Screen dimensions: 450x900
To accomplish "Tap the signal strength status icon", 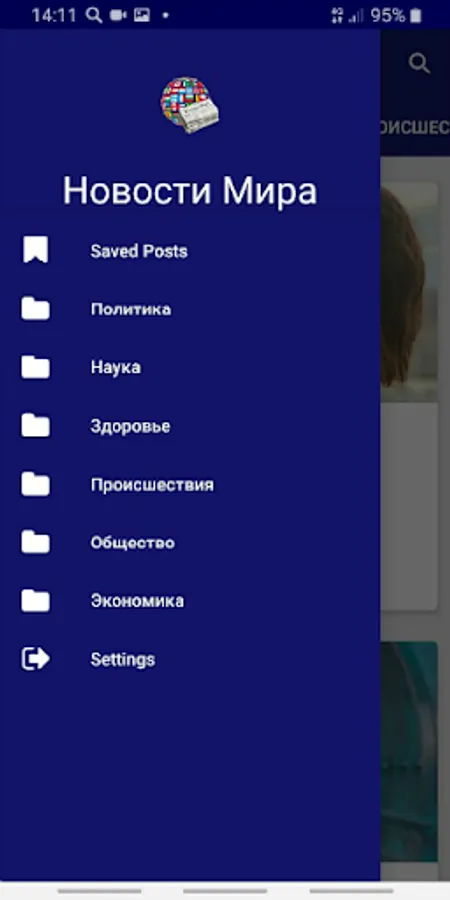I will [x=356, y=16].
